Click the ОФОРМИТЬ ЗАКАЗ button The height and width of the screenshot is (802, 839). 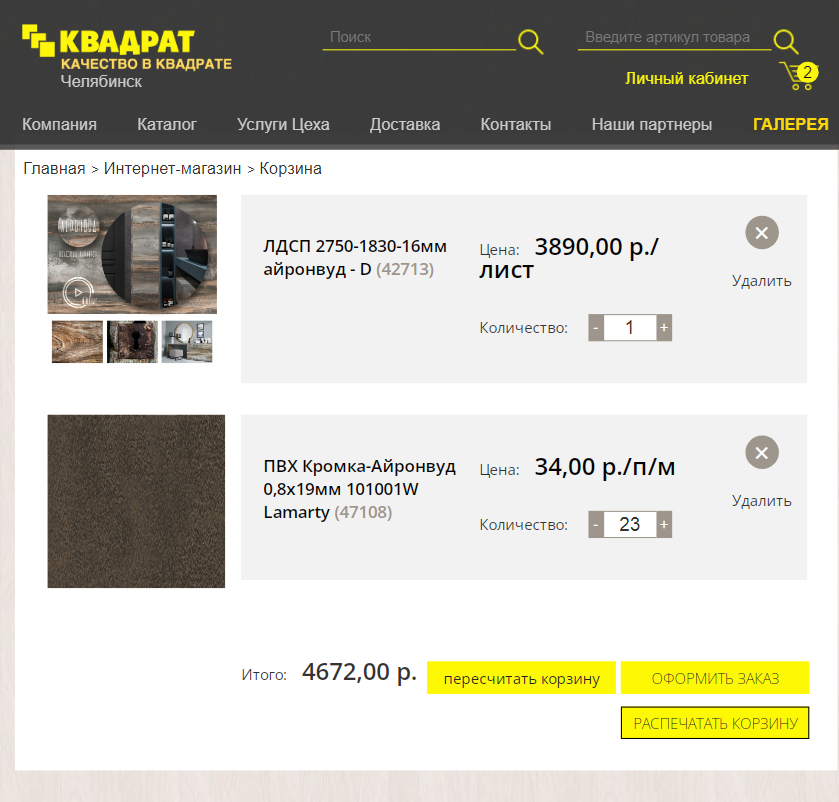715,678
